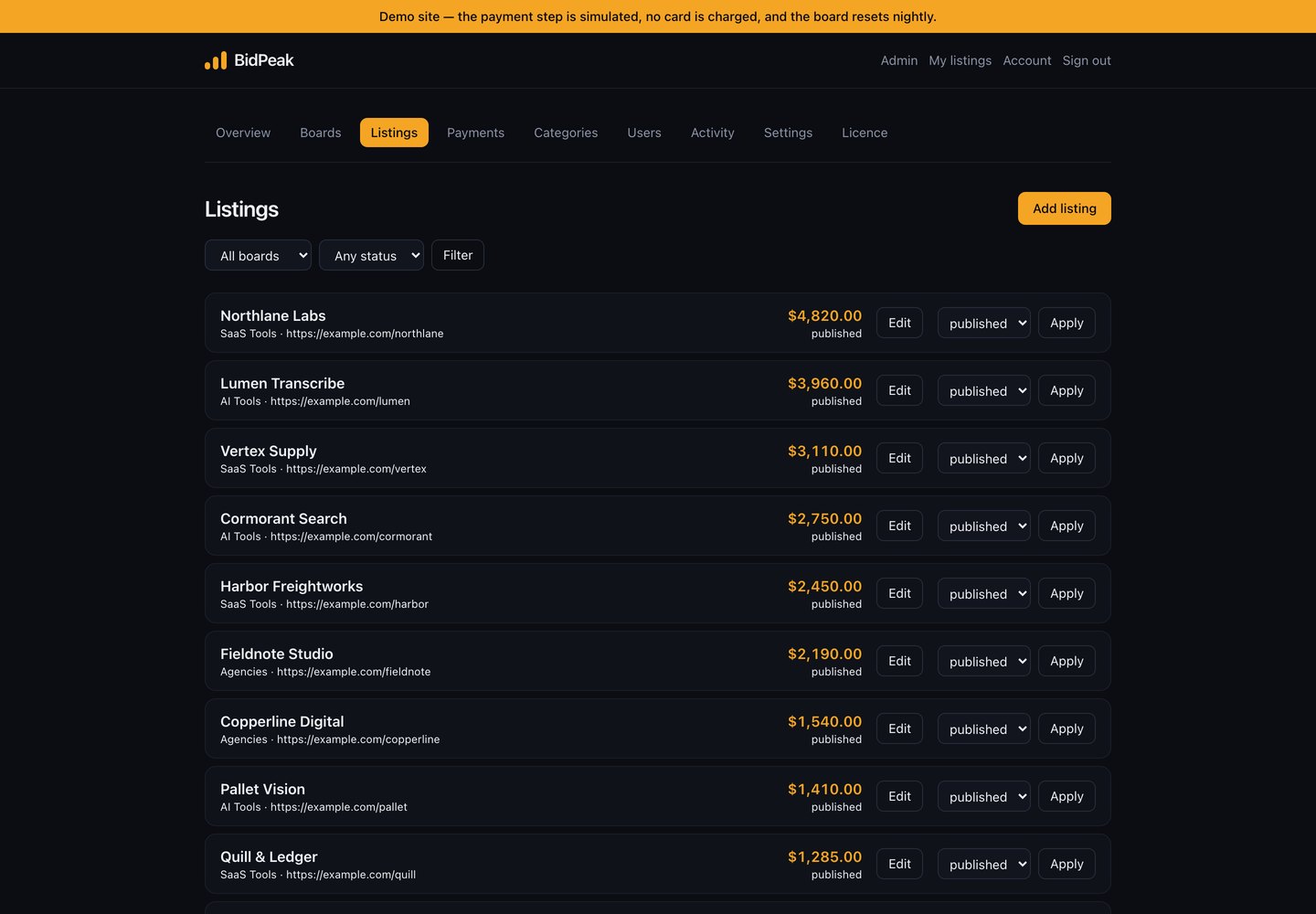Viewport: 1316px width, 914px height.
Task: Expand status dropdown for Vertex Supply
Action: [984, 458]
